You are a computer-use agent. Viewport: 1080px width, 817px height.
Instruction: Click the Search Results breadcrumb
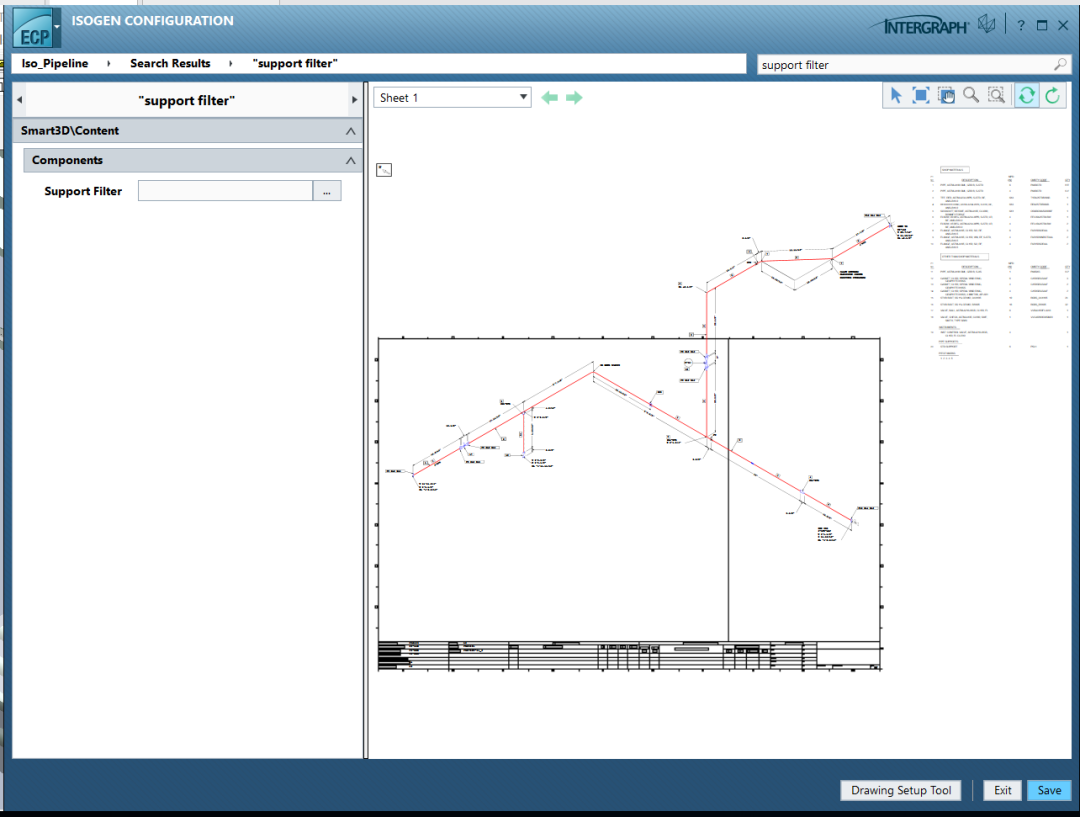[170, 63]
